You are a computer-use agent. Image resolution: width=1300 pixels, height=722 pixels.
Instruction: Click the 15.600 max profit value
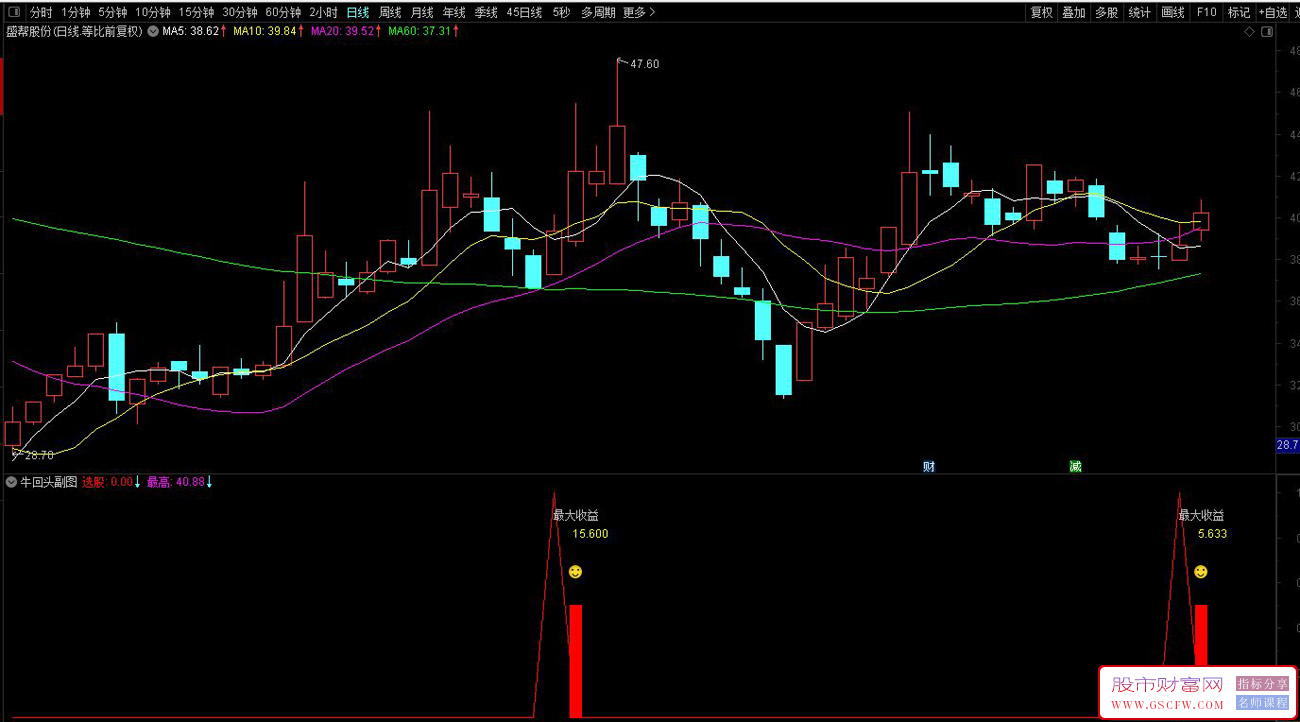pyautogui.click(x=590, y=534)
